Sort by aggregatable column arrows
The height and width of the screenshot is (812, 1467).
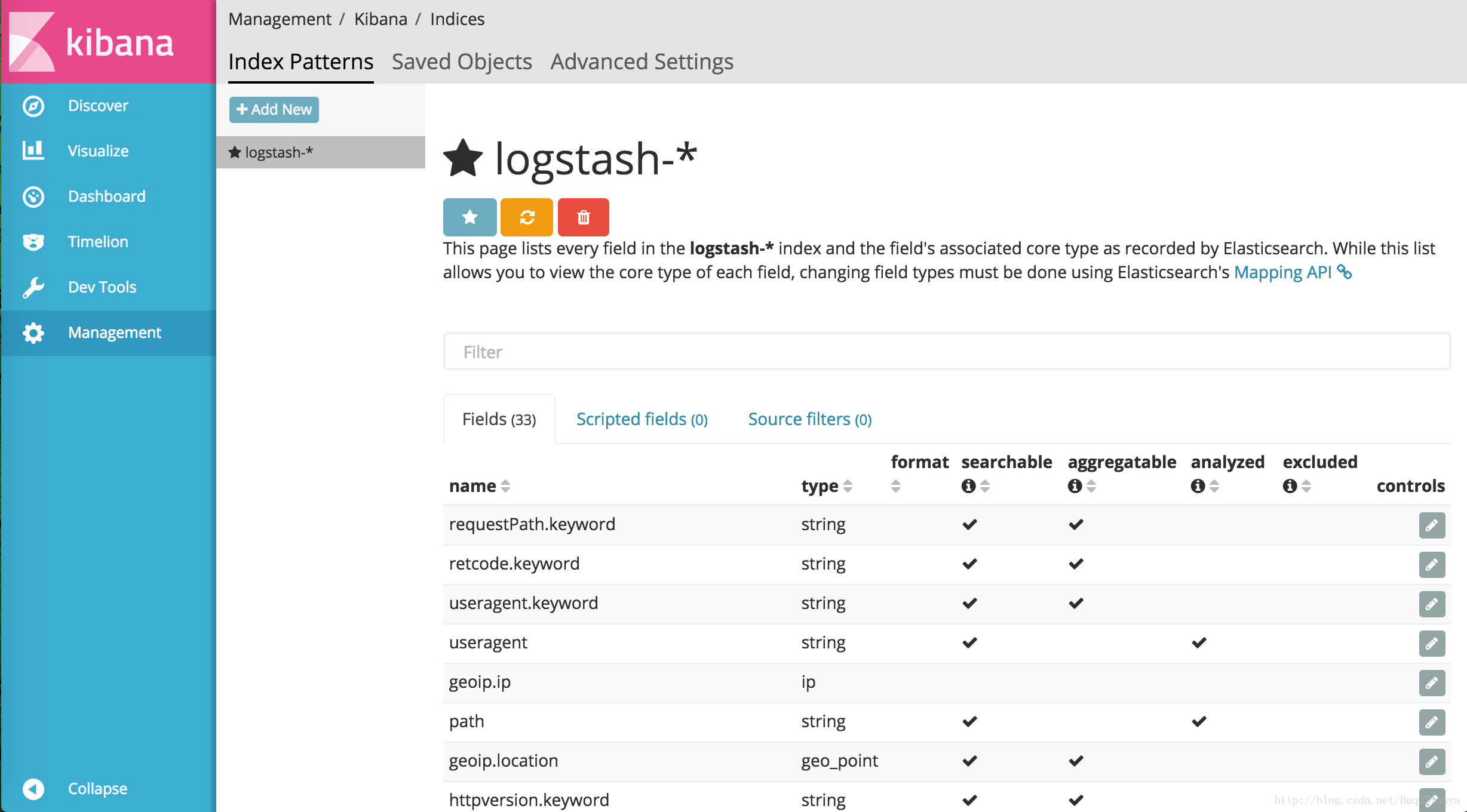pyautogui.click(x=1091, y=486)
